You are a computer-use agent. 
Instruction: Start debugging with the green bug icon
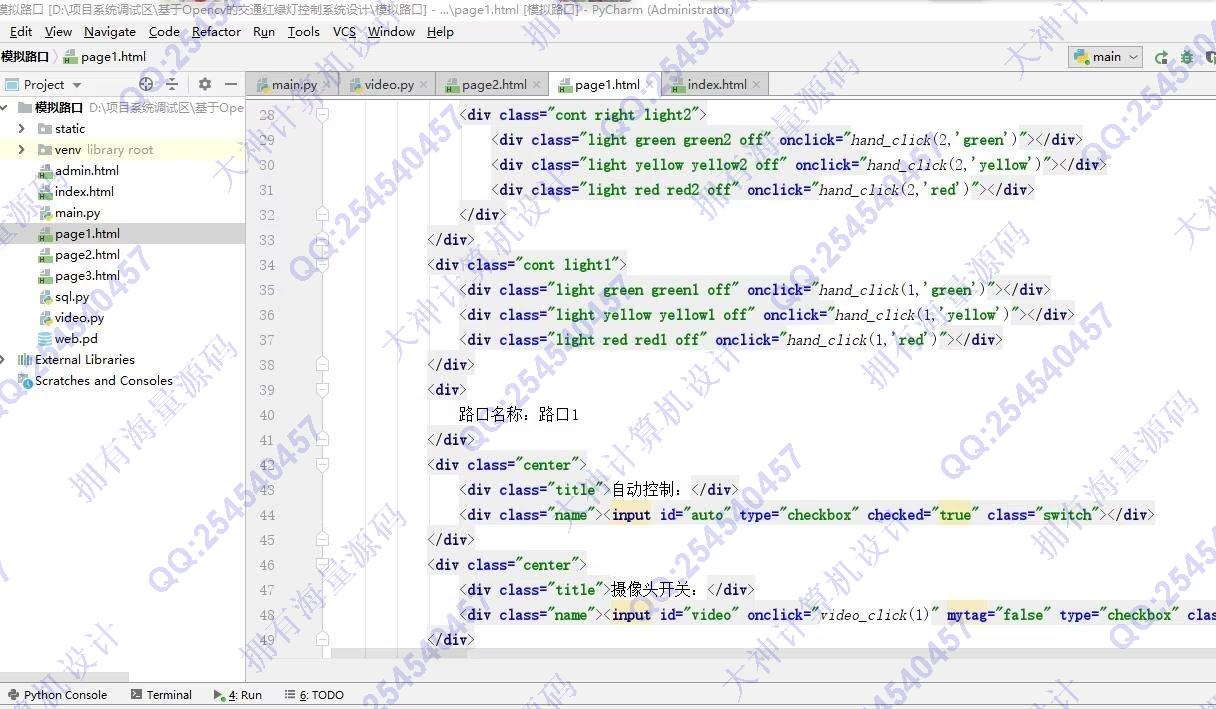(x=1187, y=57)
